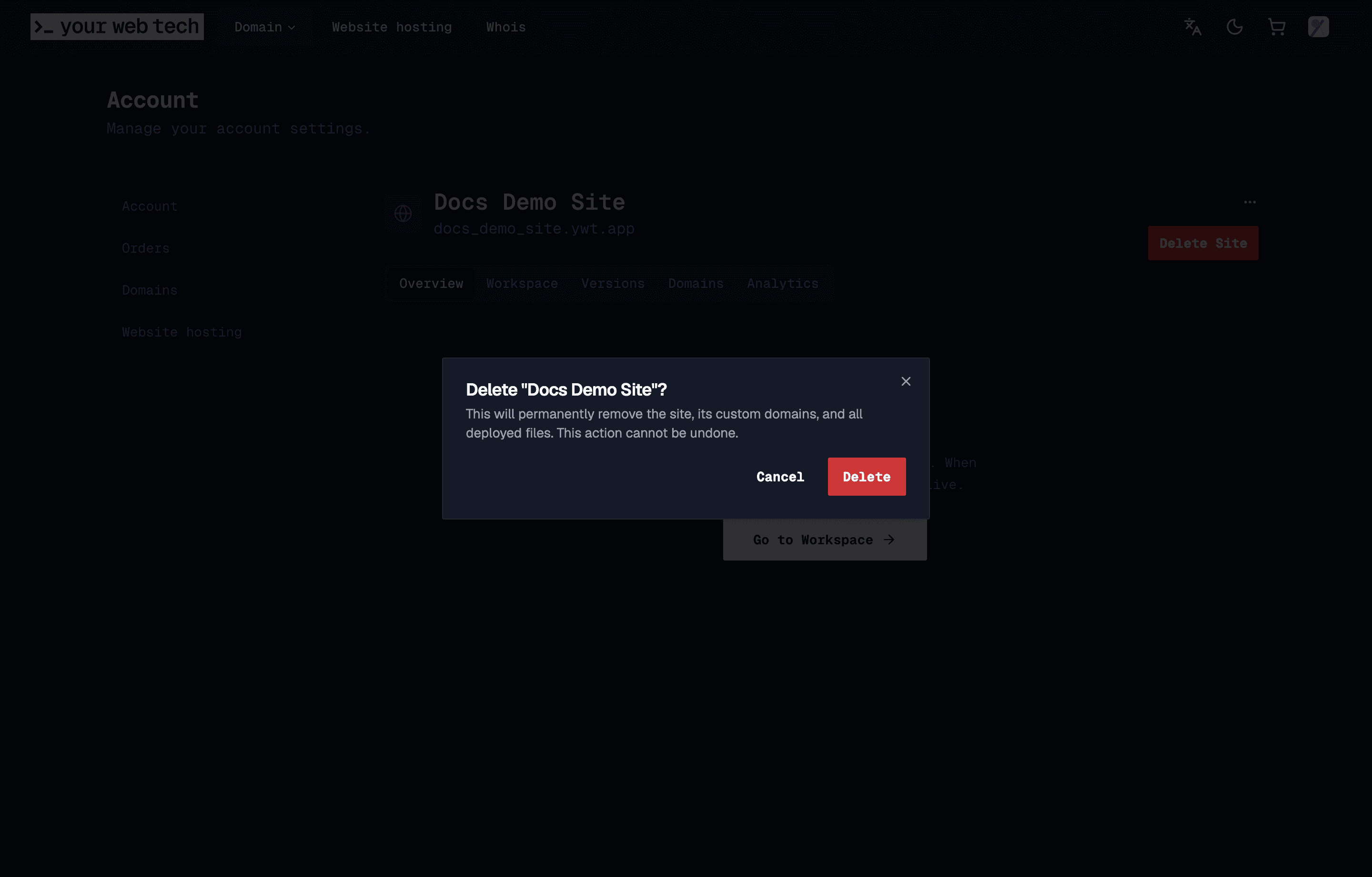Open the user avatar menu
The width and height of the screenshot is (1372, 877).
point(1319,27)
